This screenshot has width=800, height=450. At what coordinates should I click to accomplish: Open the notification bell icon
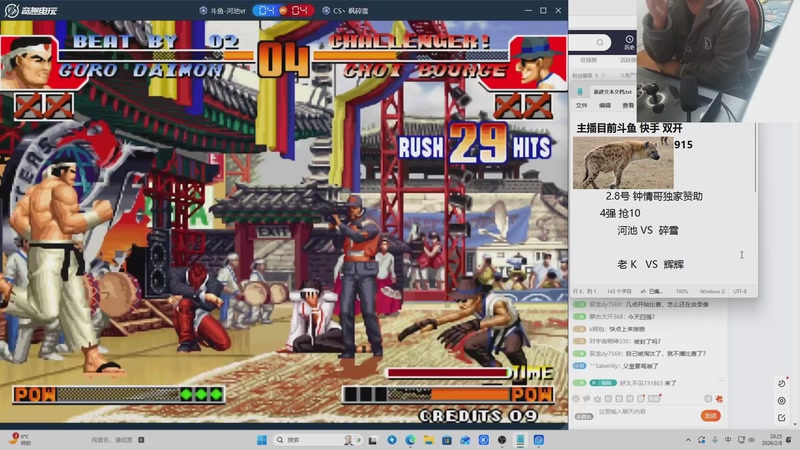pos(789,440)
